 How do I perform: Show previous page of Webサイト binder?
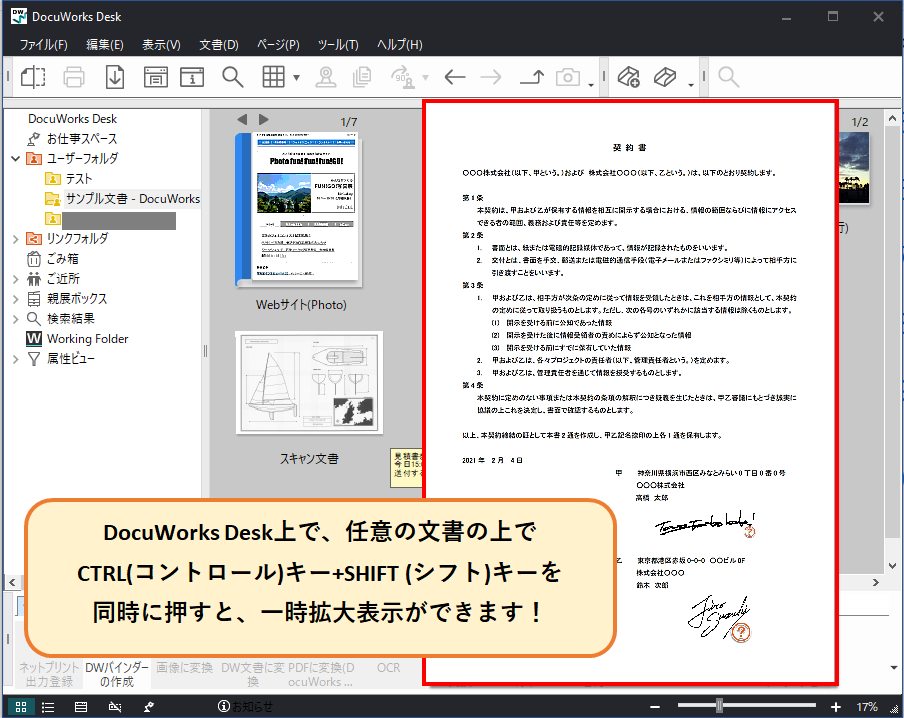pos(242,119)
